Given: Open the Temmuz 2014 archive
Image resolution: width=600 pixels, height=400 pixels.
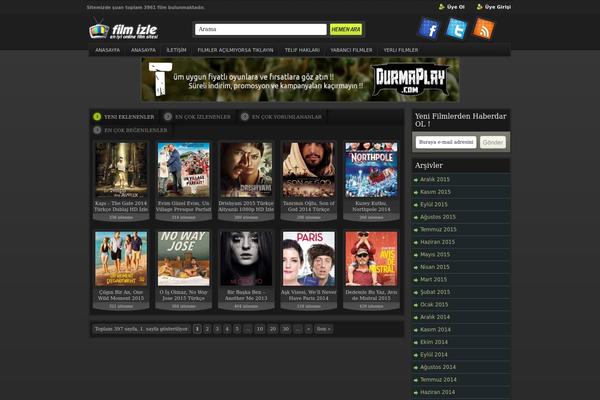Looking at the screenshot, I should coord(438,379).
